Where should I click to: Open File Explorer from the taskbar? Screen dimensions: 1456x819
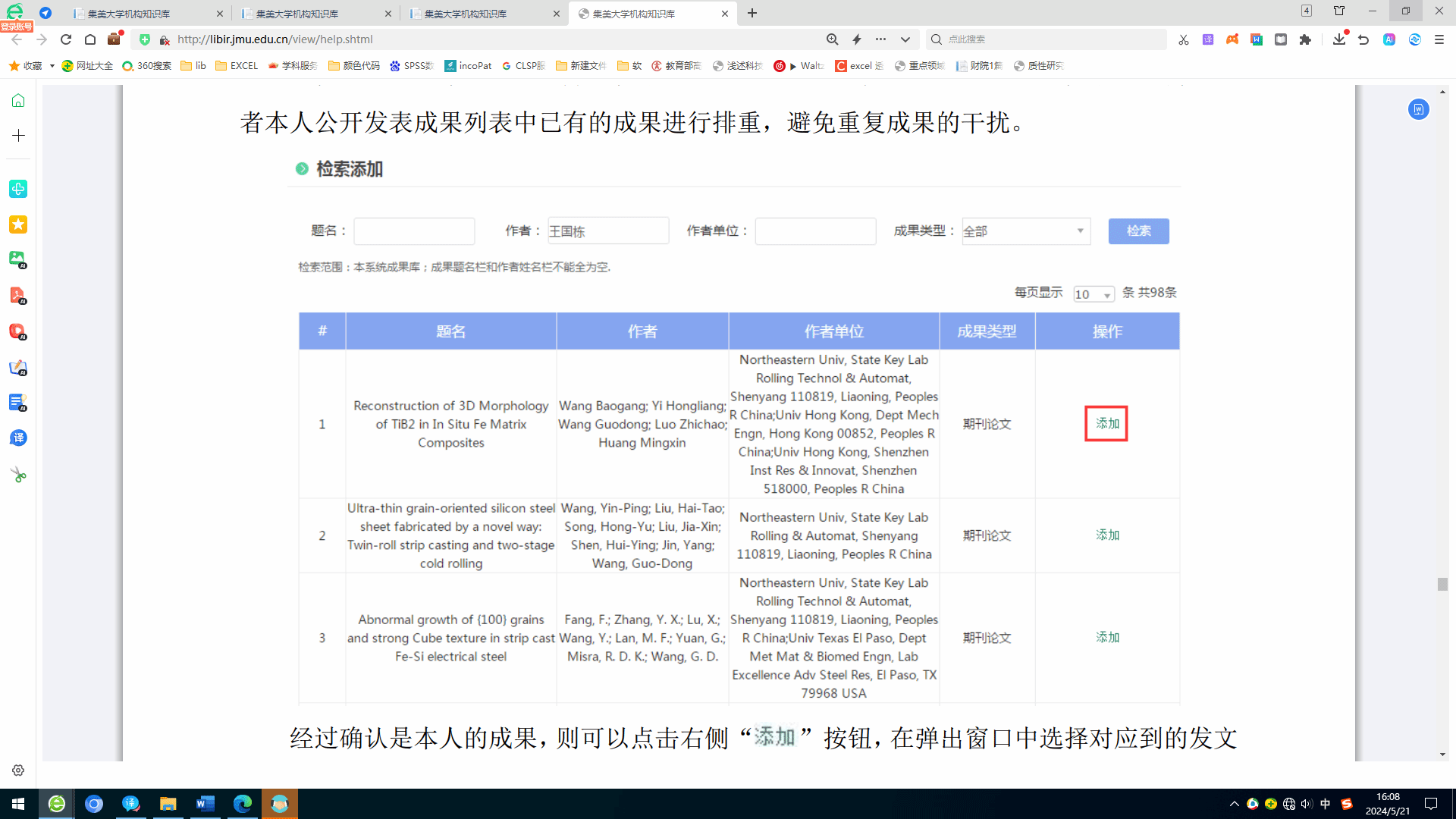tap(168, 804)
